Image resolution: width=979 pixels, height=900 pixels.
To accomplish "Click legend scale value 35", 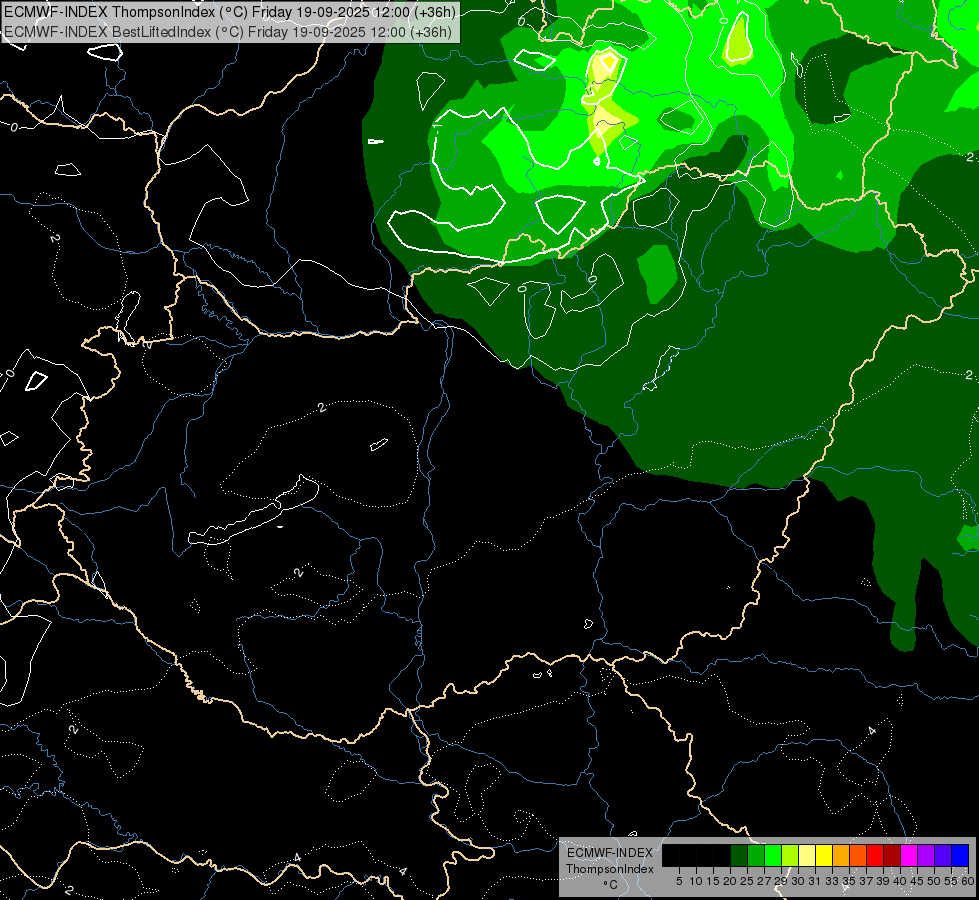I will 849,881.
